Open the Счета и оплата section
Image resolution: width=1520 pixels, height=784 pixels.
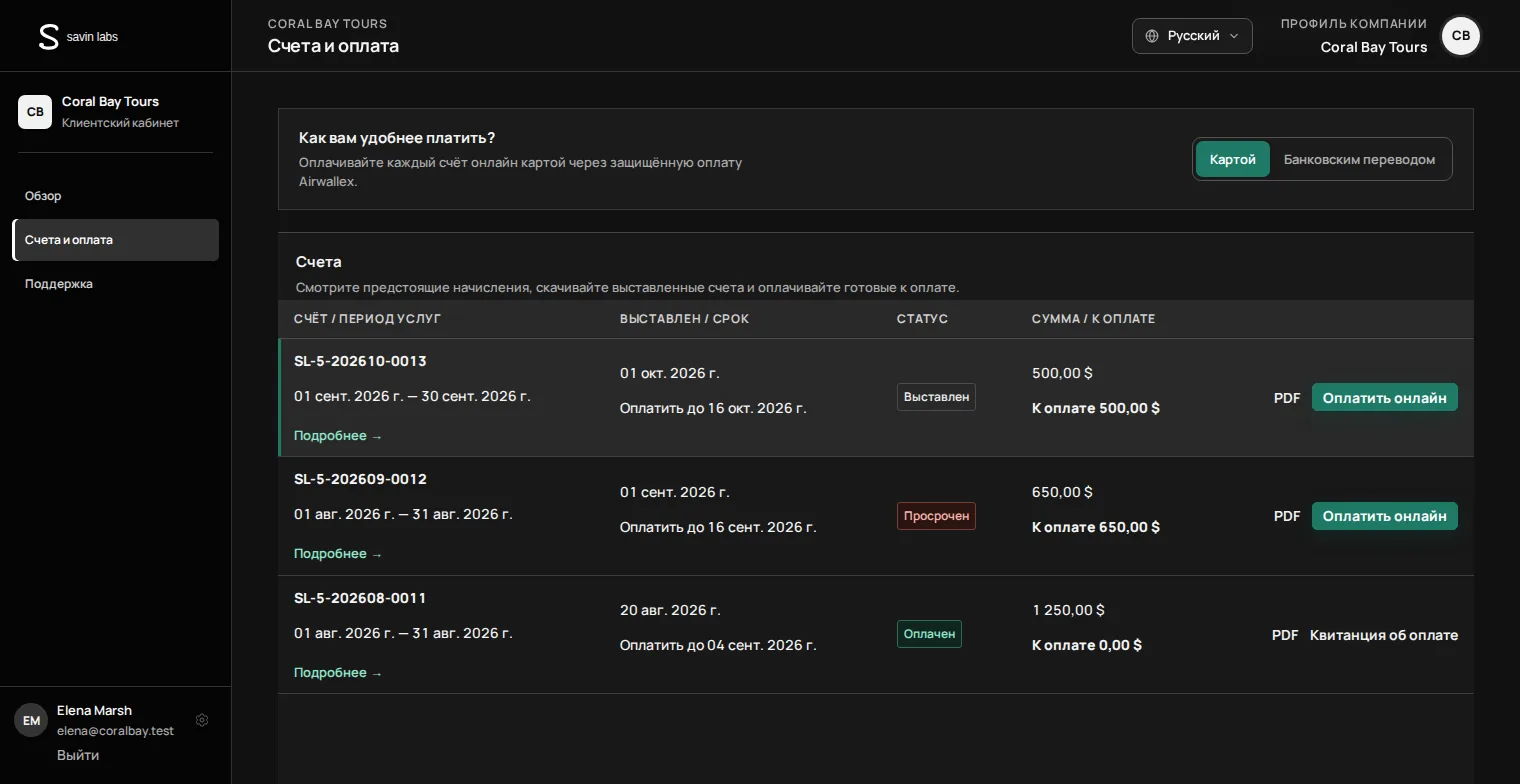click(115, 240)
